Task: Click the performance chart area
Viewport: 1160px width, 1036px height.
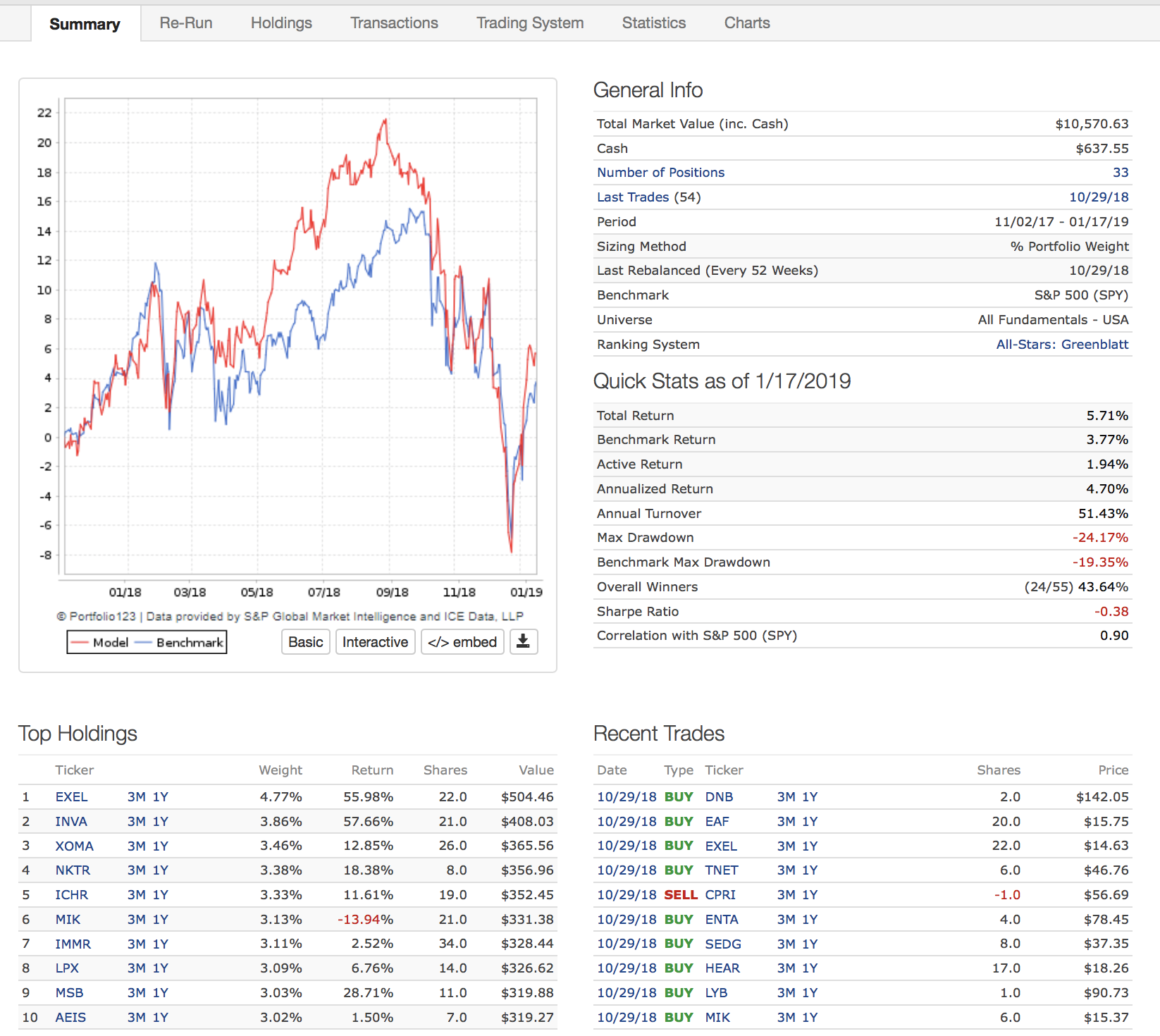Action: coord(300,335)
